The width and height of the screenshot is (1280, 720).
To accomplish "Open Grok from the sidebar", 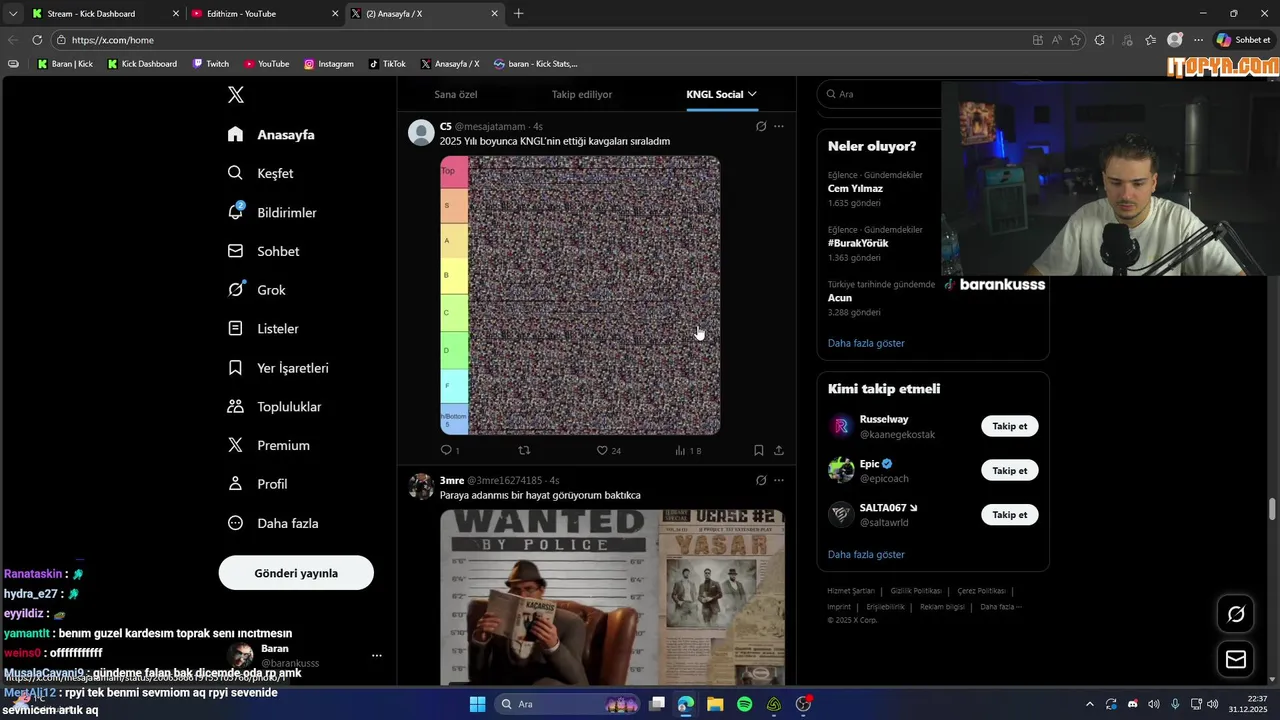I will (x=257, y=290).
